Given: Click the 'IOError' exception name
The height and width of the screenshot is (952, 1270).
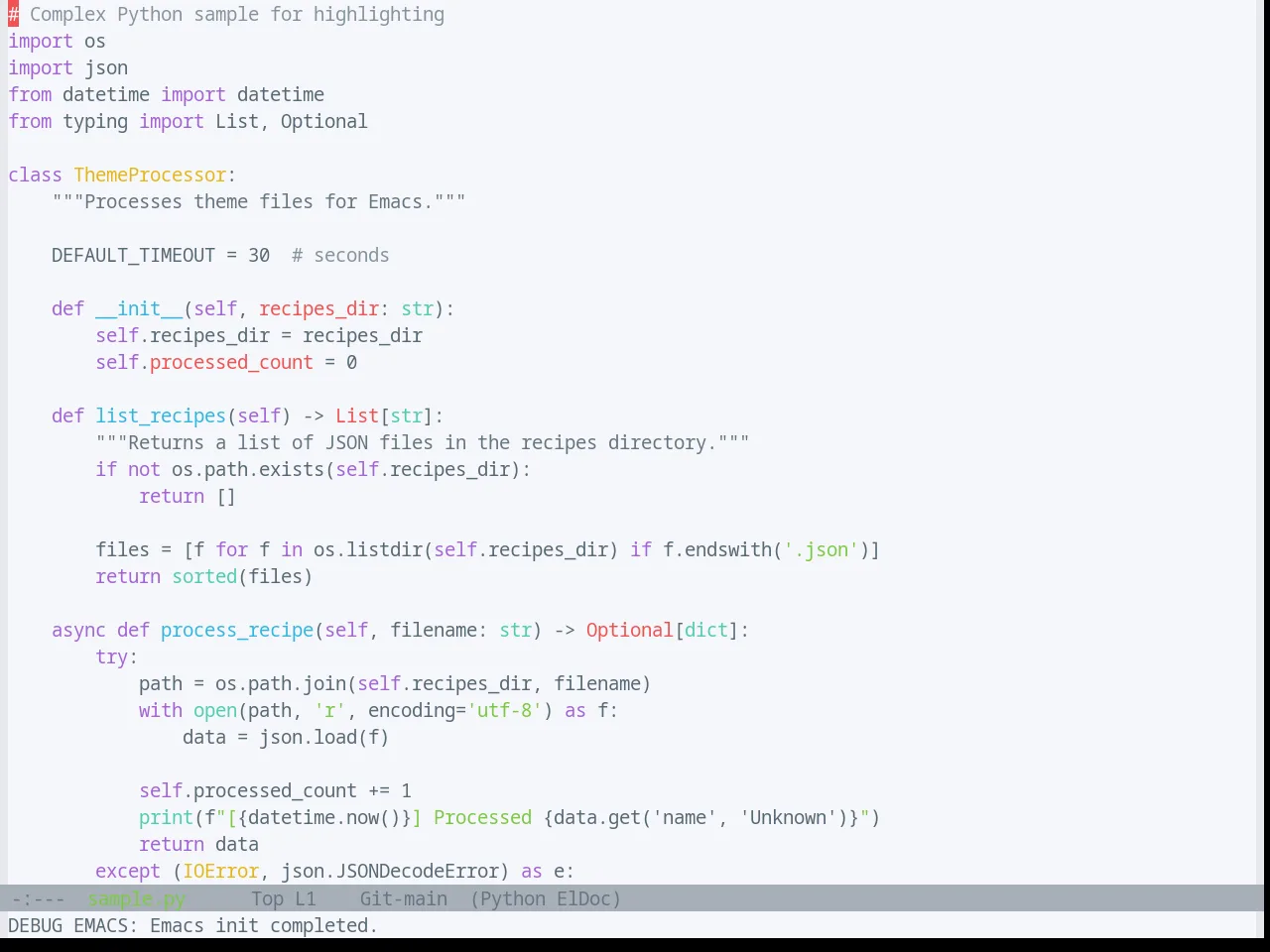Looking at the screenshot, I should pyautogui.click(x=220, y=871).
